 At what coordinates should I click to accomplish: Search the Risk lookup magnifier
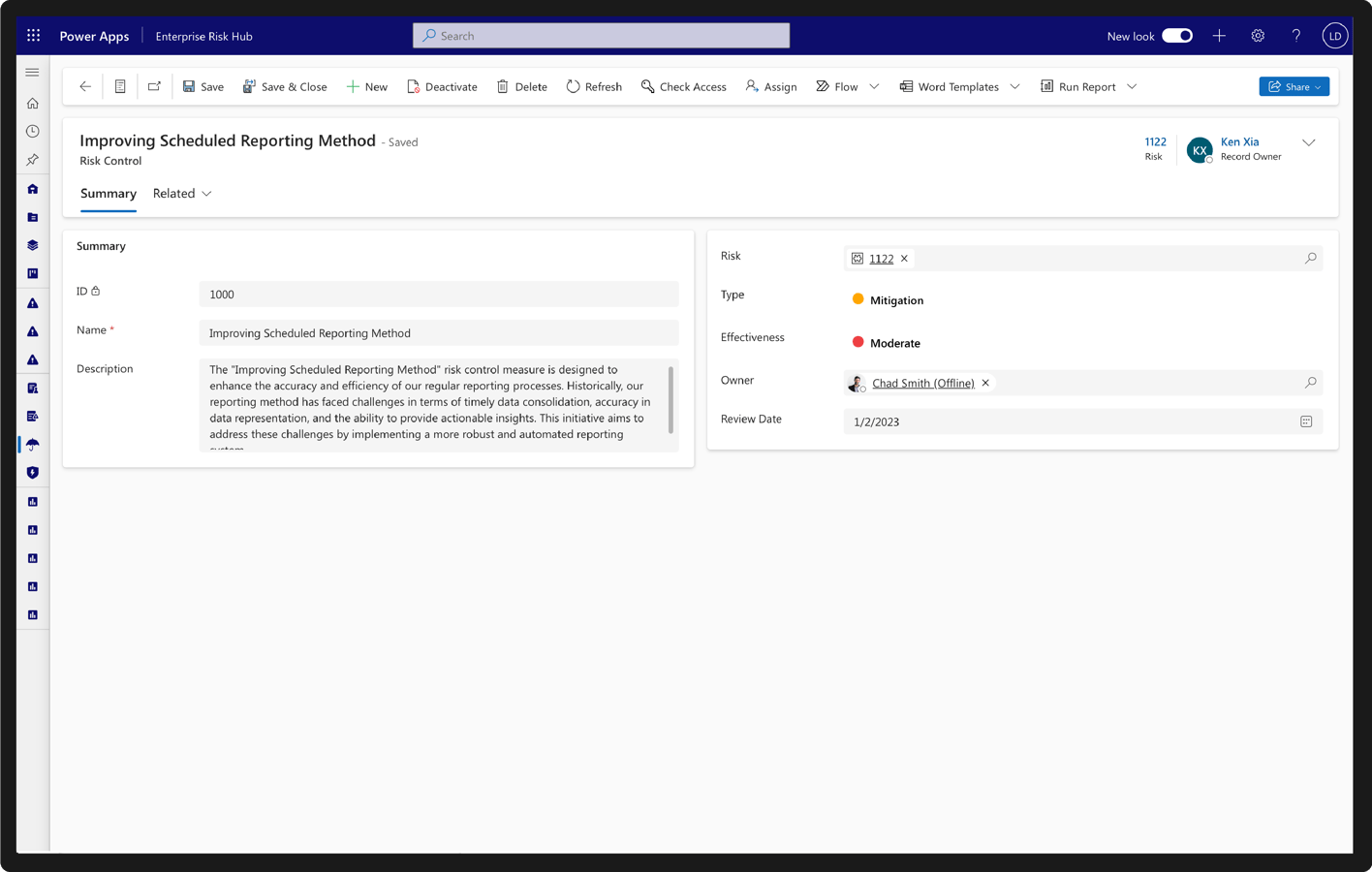tap(1310, 259)
